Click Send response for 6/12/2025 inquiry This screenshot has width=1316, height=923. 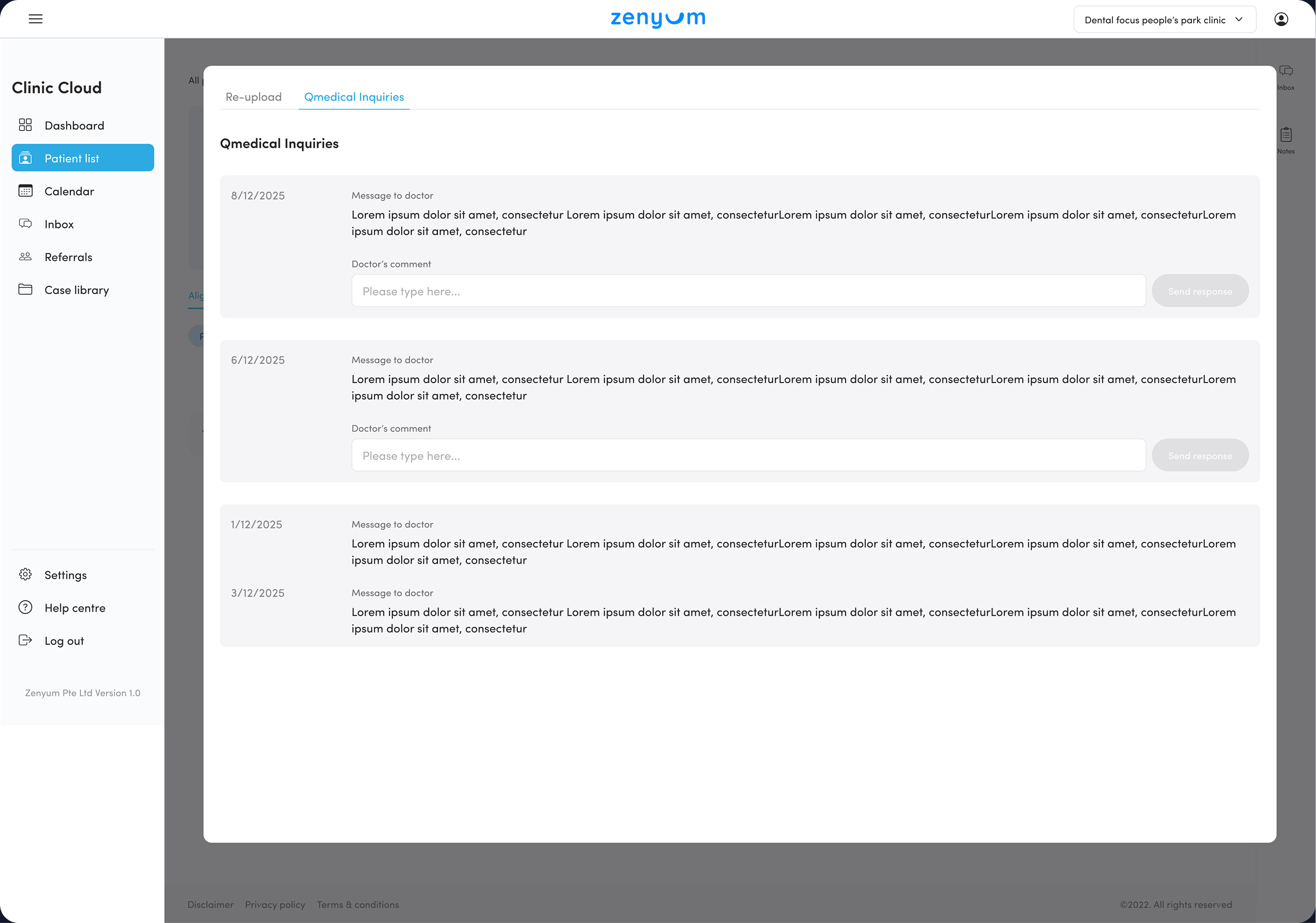[x=1199, y=455]
